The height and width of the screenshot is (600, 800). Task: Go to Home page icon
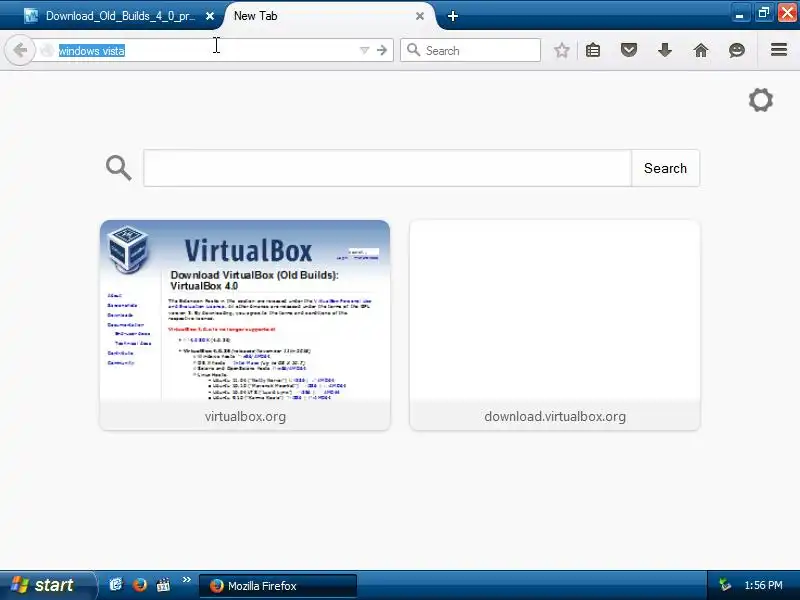point(701,50)
